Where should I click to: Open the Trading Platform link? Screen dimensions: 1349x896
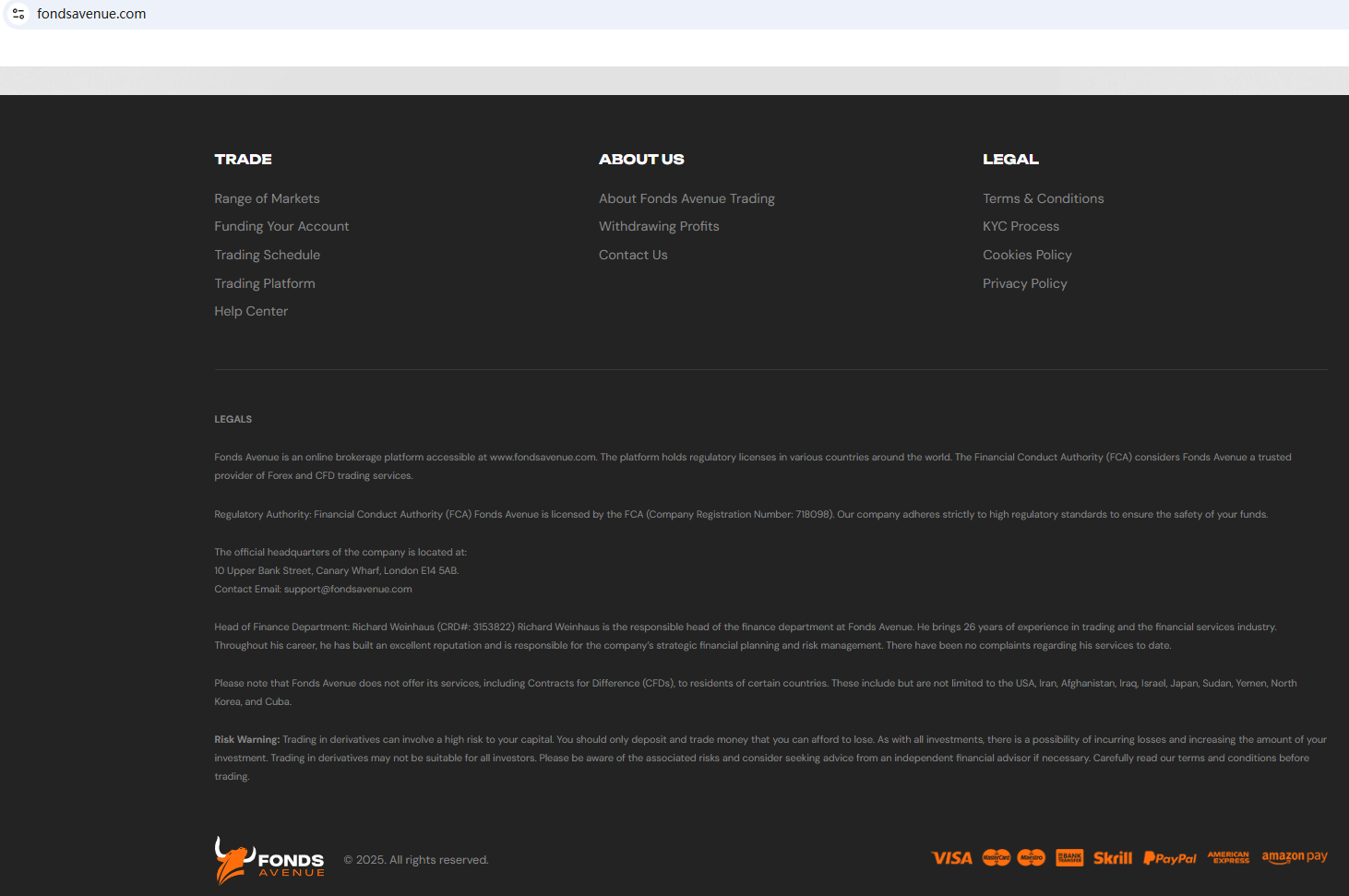265,283
